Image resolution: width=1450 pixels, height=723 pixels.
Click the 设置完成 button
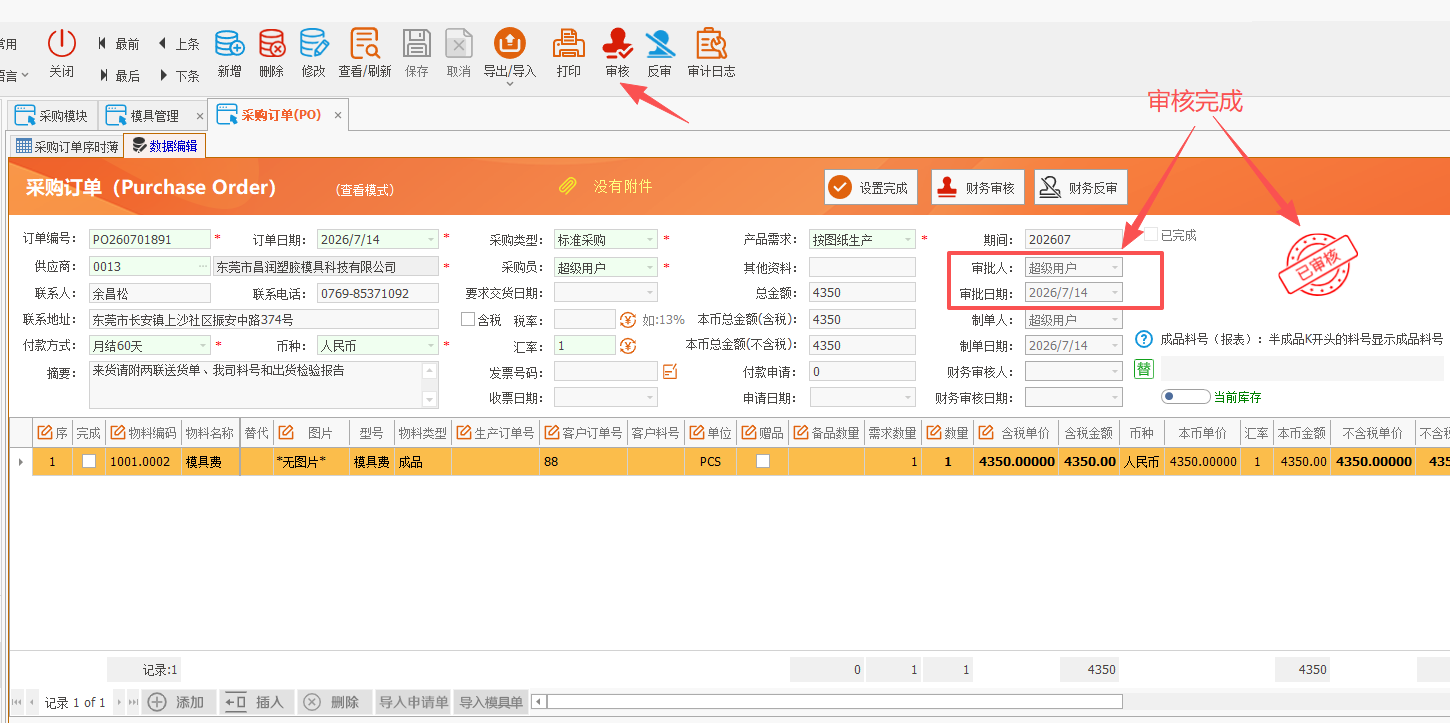[x=871, y=187]
